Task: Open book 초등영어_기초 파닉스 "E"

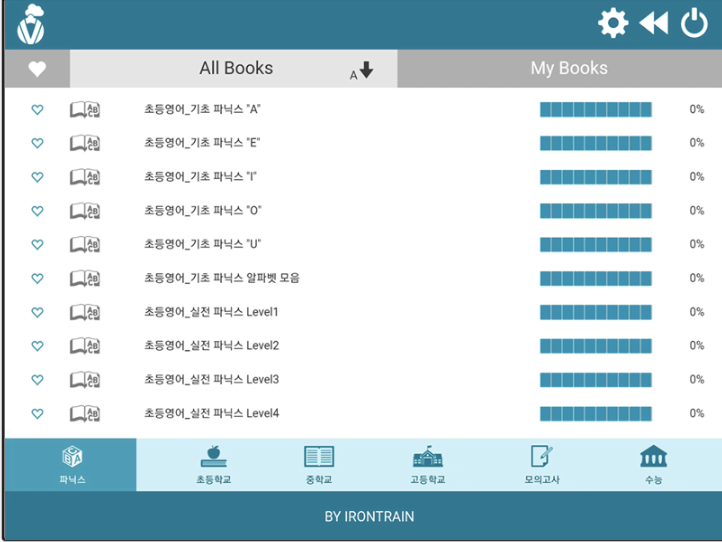Action: pos(202,143)
